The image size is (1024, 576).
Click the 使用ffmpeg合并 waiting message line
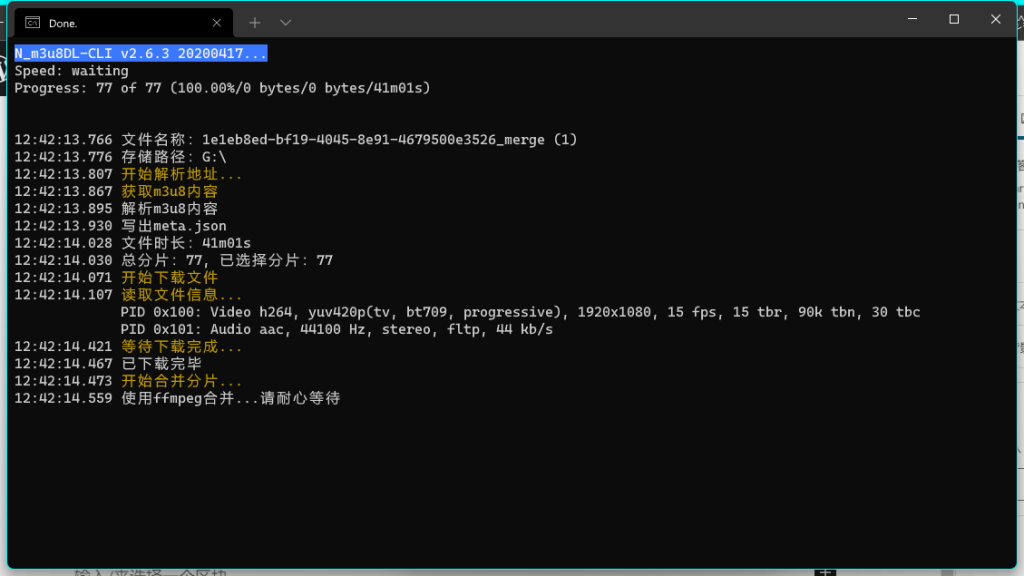(230, 398)
